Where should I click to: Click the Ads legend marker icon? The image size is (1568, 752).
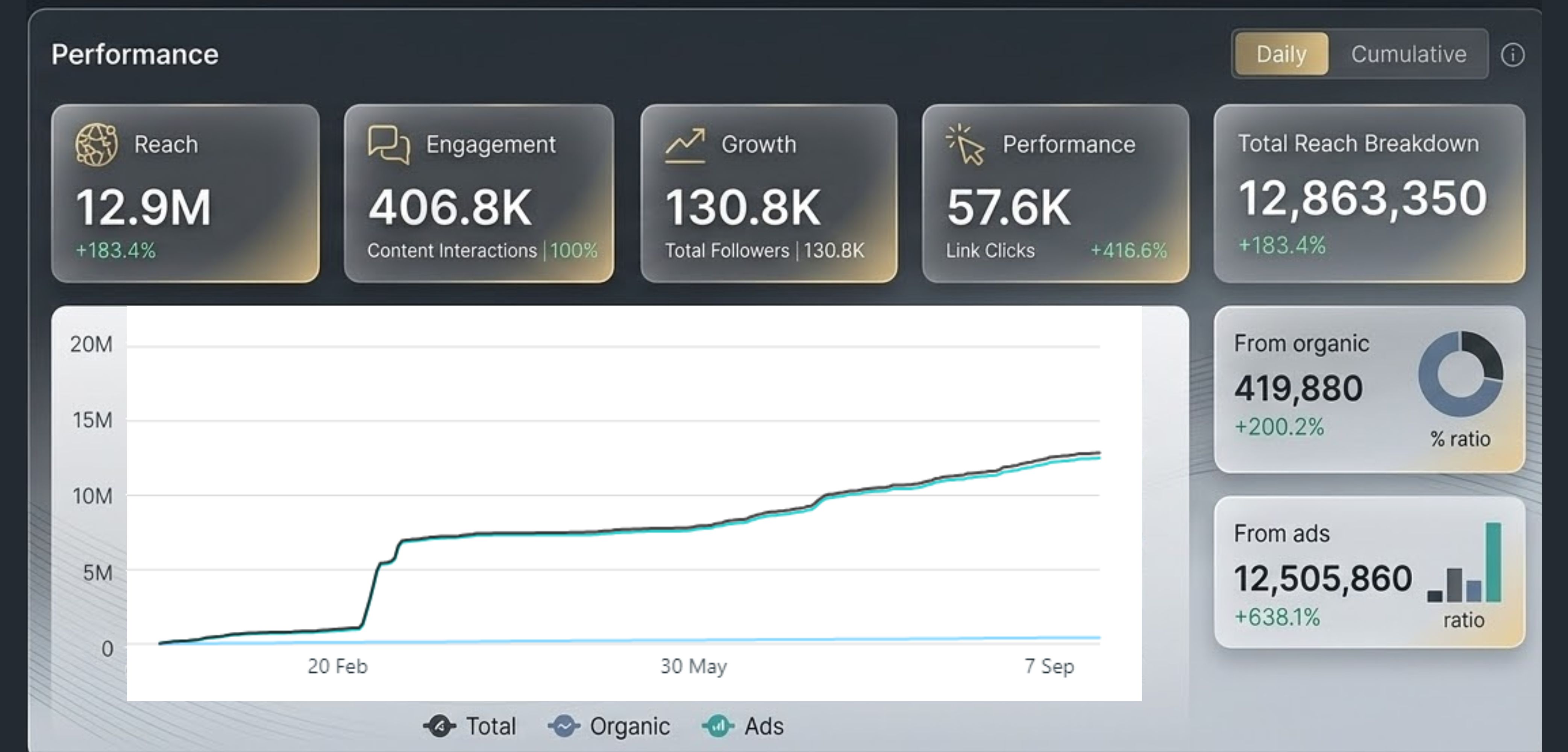point(718,726)
